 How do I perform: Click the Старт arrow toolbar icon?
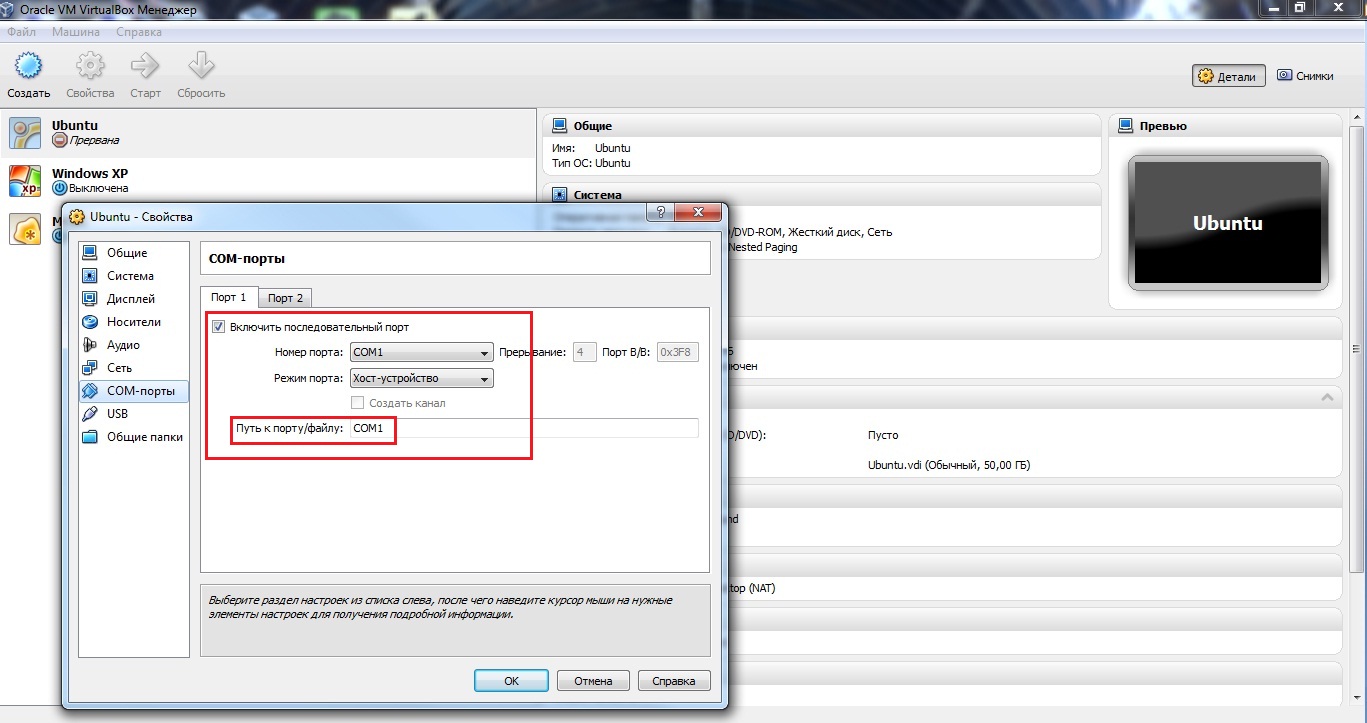pyautogui.click(x=145, y=67)
